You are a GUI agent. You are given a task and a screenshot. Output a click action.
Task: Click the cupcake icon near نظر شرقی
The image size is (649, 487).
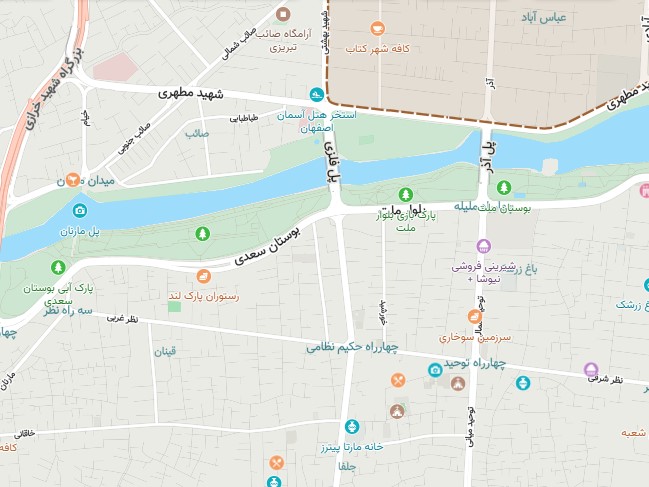pos(591,369)
